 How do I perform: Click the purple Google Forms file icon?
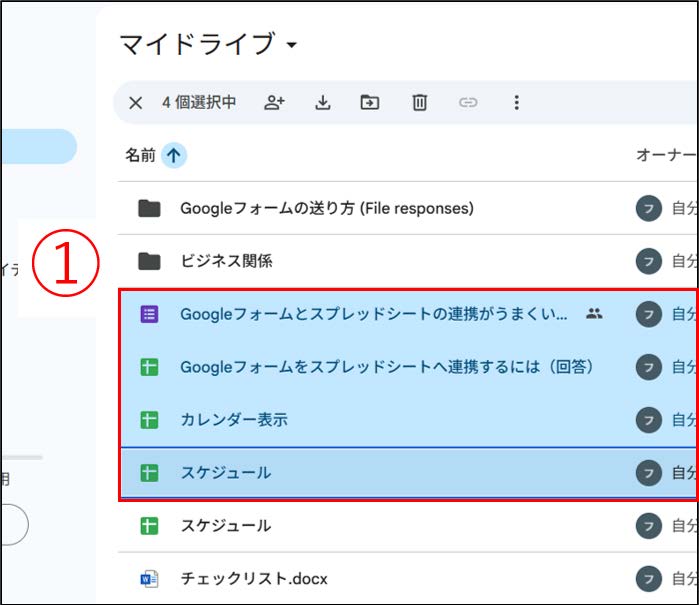(x=149, y=314)
